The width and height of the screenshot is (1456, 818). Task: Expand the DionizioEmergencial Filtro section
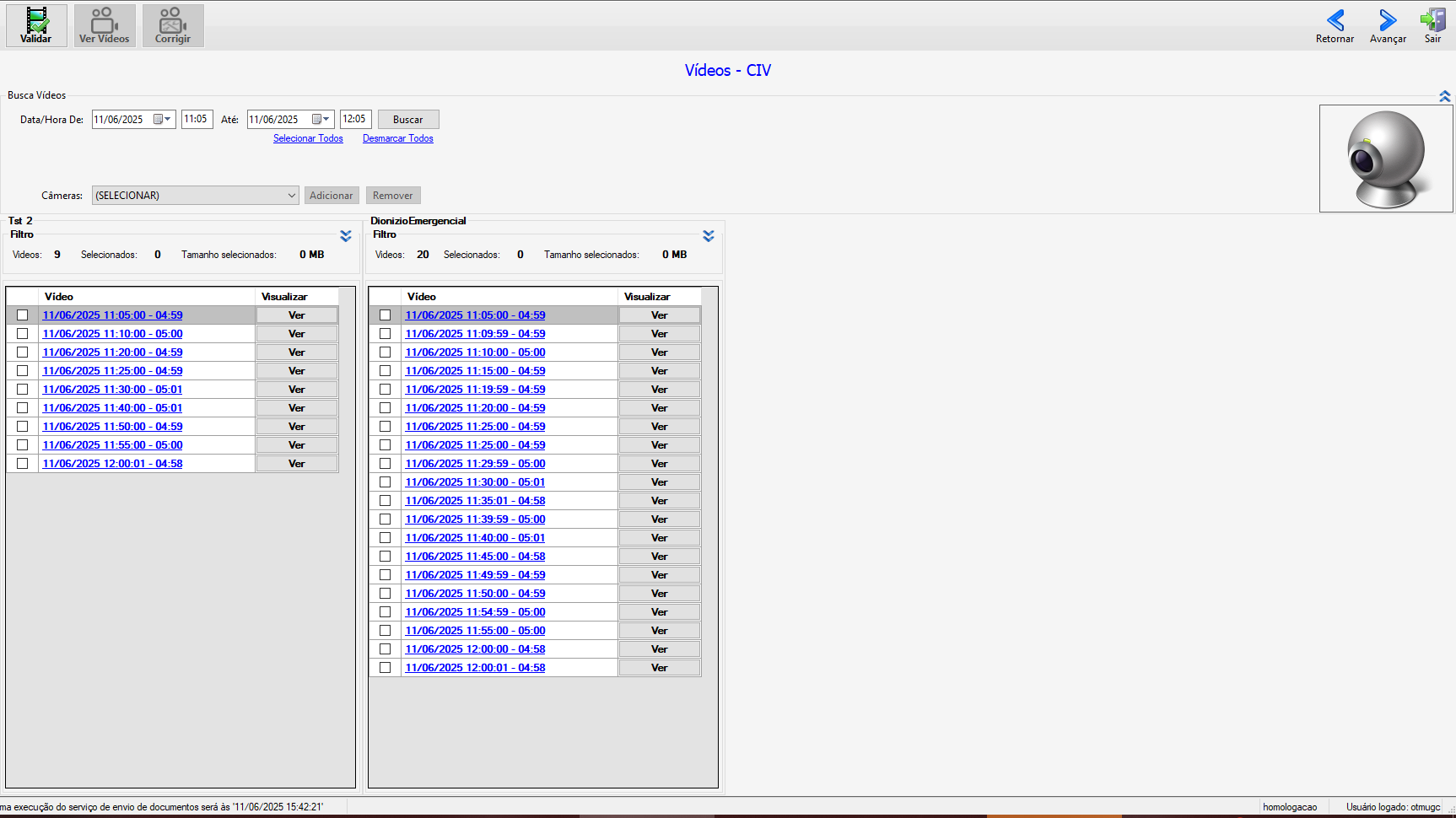709,236
